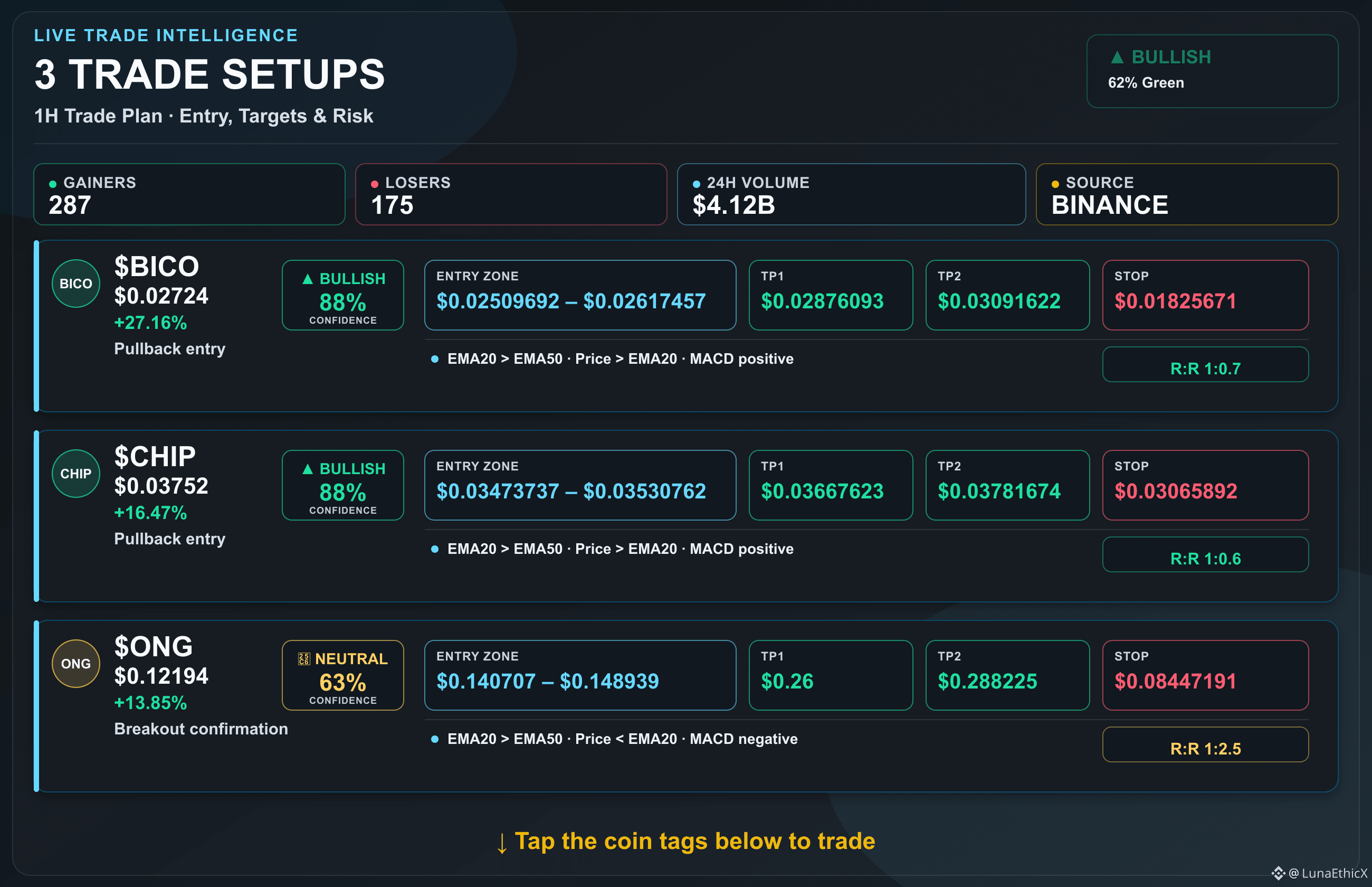Click CHIP bullish 88% confidence badge

pyautogui.click(x=343, y=485)
